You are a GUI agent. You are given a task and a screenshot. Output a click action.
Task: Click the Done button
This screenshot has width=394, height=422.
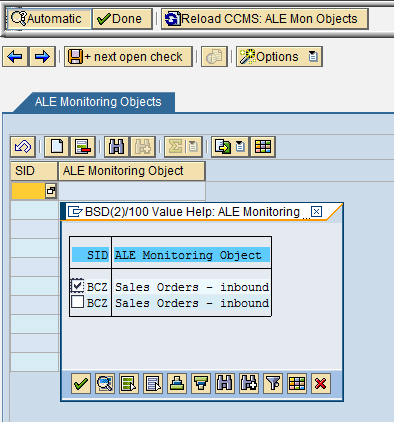click(x=122, y=19)
